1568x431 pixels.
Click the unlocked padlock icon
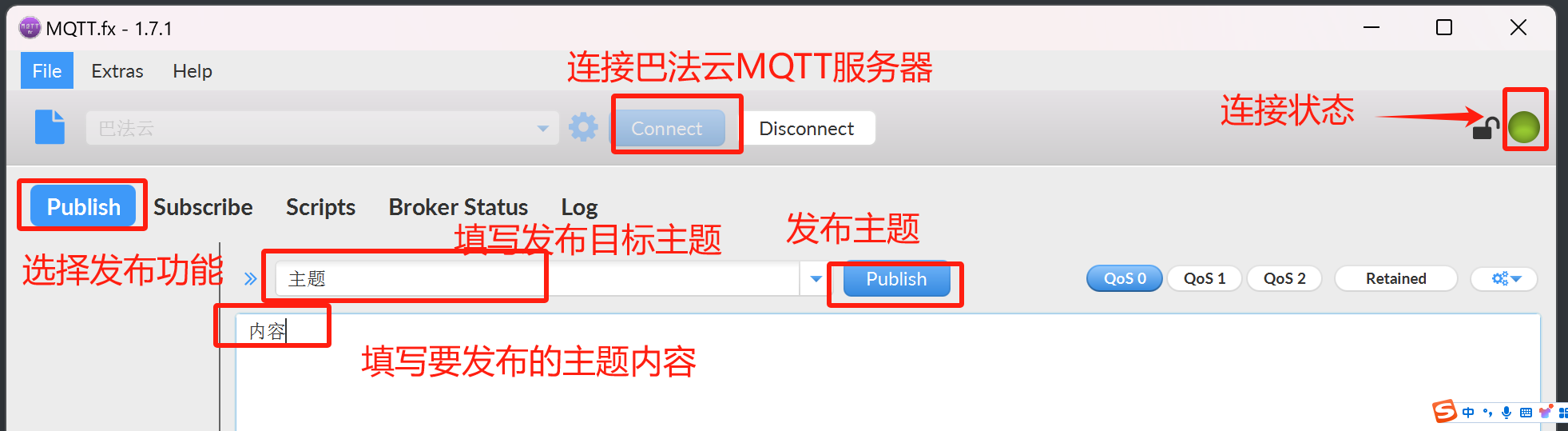[x=1485, y=128]
